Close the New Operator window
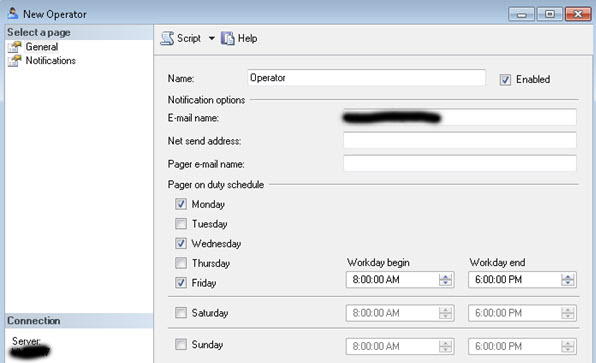 tap(578, 14)
